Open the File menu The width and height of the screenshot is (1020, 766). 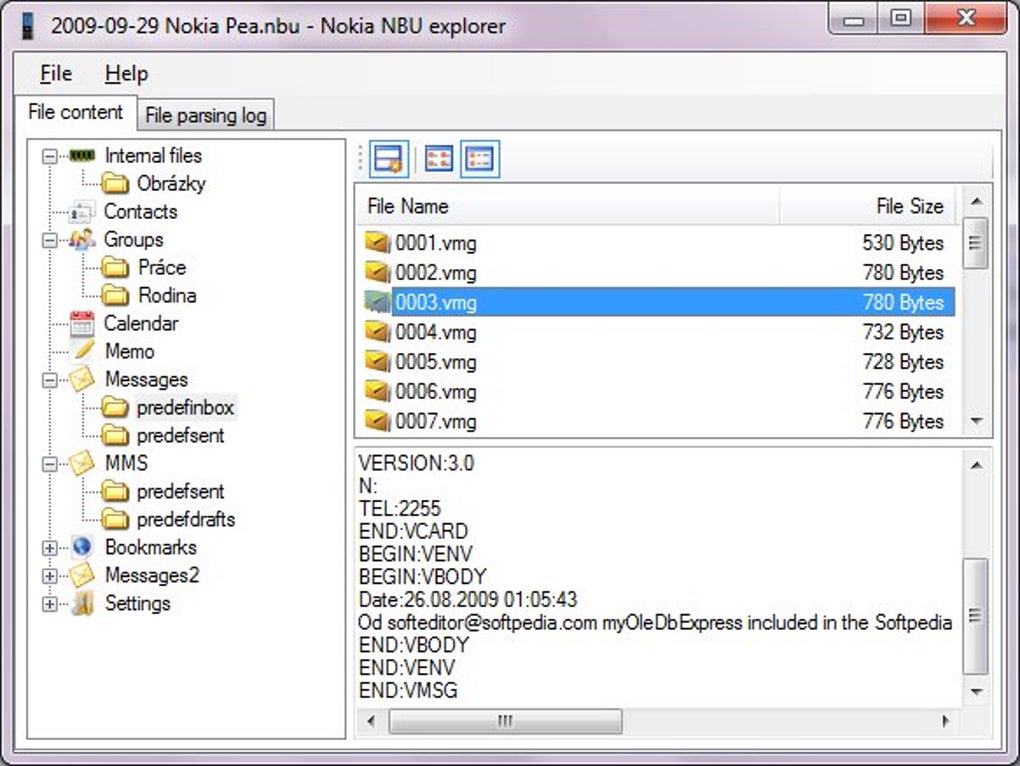[x=56, y=73]
